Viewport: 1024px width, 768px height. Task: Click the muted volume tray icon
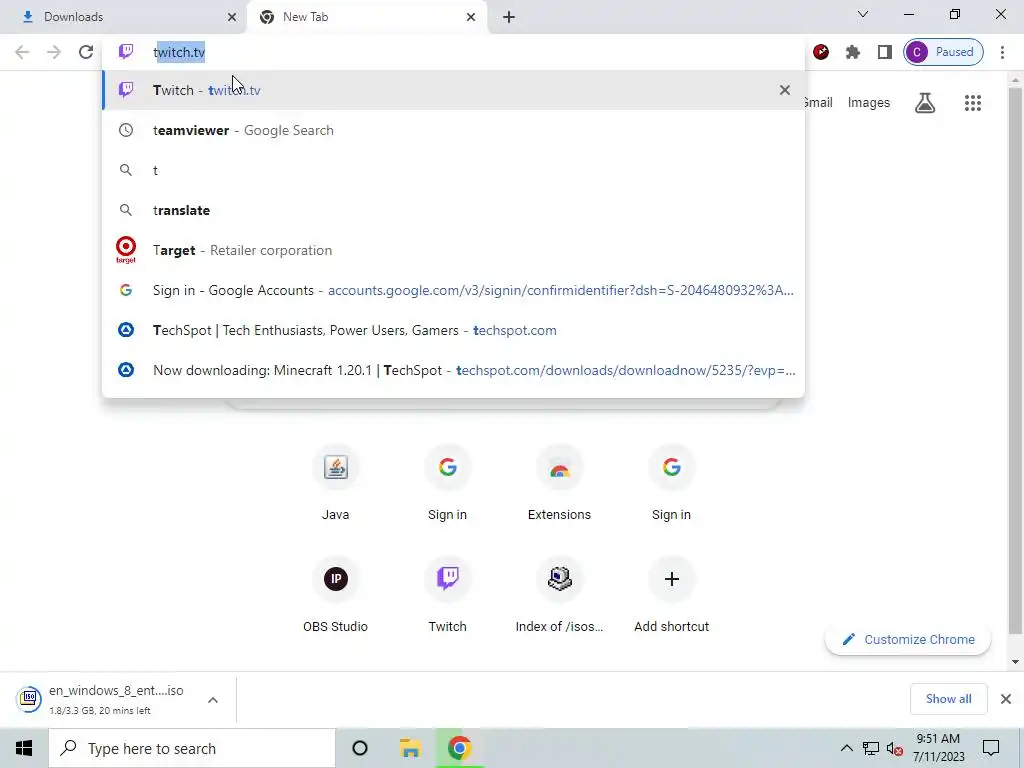[895, 748]
